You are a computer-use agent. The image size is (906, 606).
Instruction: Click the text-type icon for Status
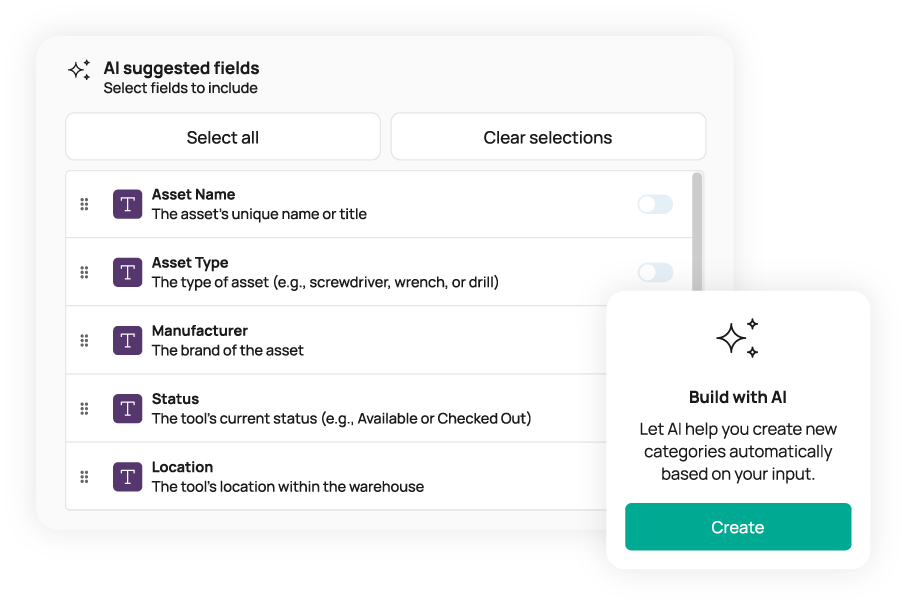click(x=127, y=408)
